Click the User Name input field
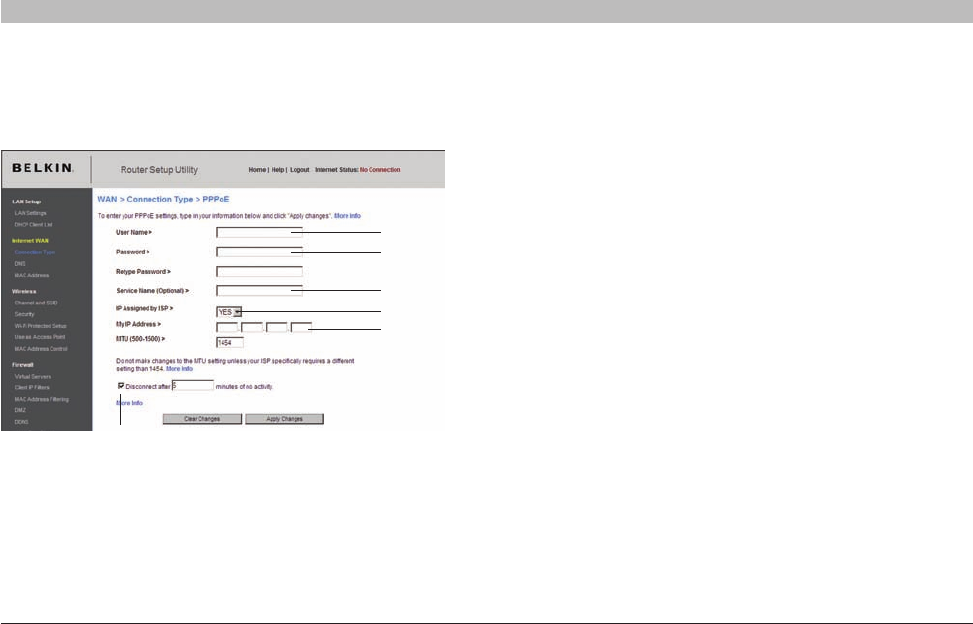This screenshot has height=624, width=973. (x=259, y=232)
